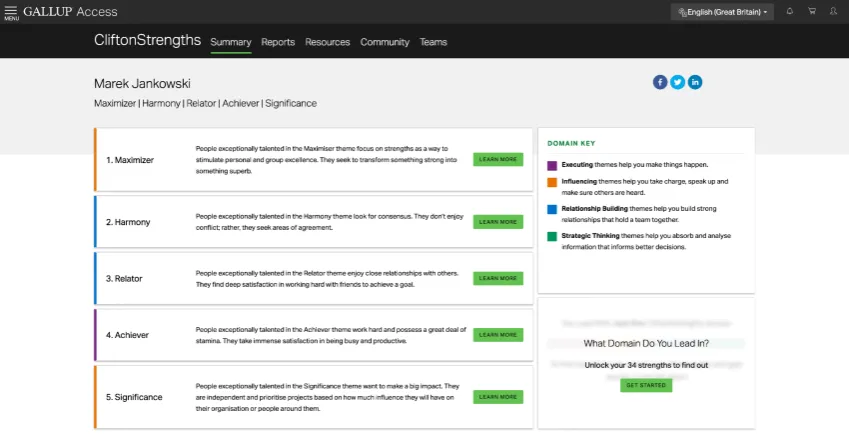The width and height of the screenshot is (849, 438).
Task: Click the Get Started button
Action: [x=646, y=385]
